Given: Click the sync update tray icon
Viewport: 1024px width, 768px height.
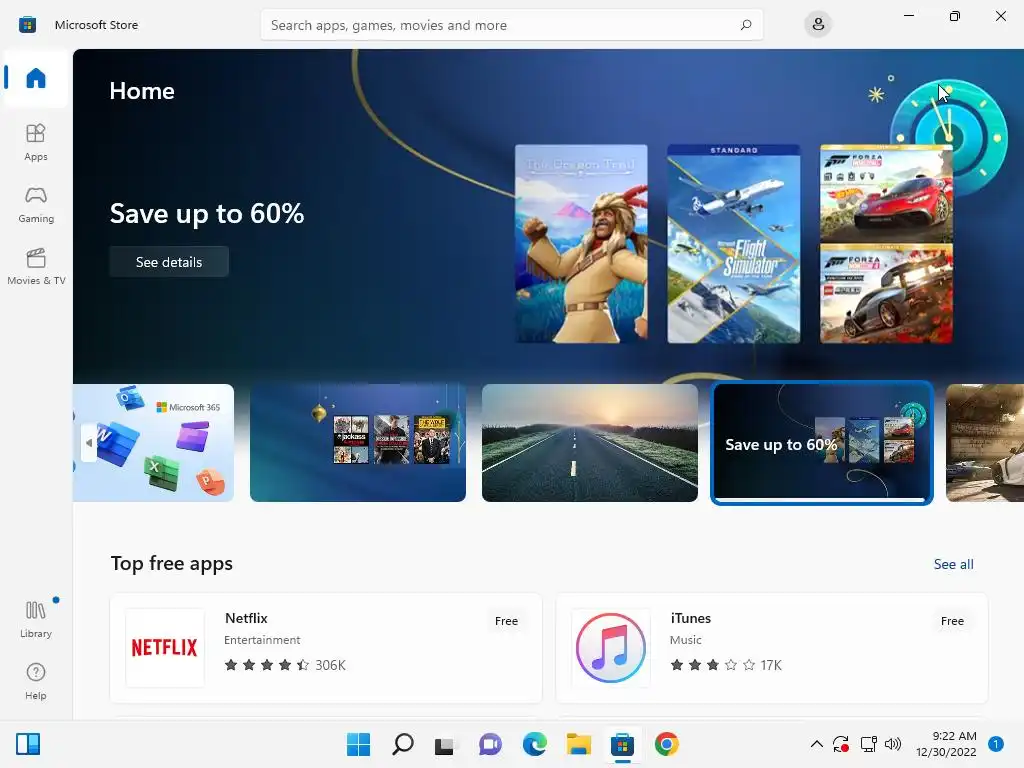Looking at the screenshot, I should (840, 744).
